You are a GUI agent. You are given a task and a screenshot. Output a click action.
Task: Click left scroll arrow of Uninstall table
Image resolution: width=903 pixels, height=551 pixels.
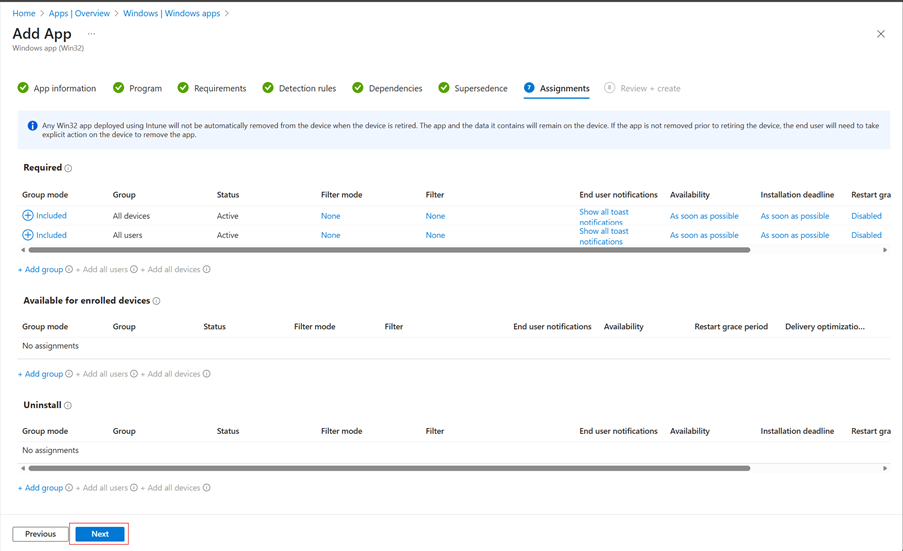click(23, 469)
